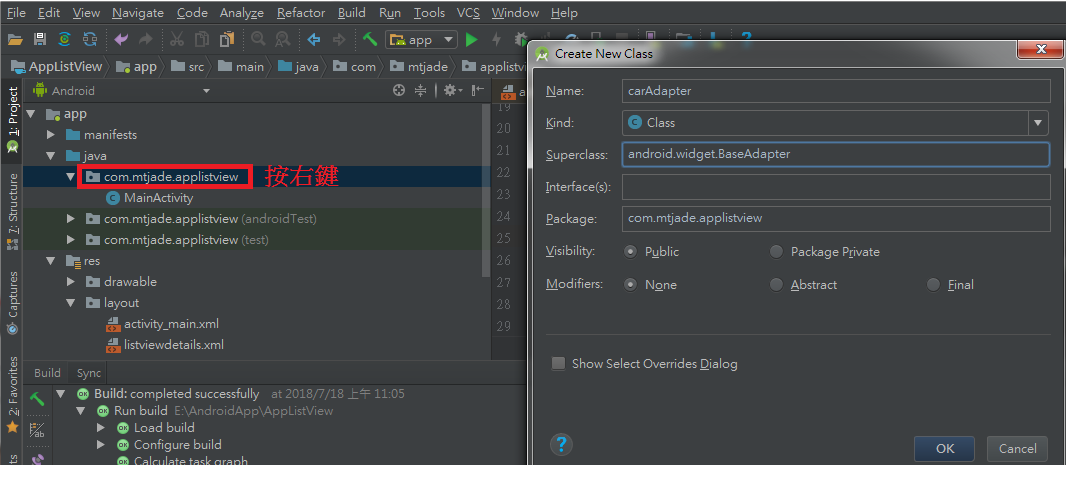Click the Redo arrow icon
This screenshot has height=486, width=1066.
[x=145, y=39]
